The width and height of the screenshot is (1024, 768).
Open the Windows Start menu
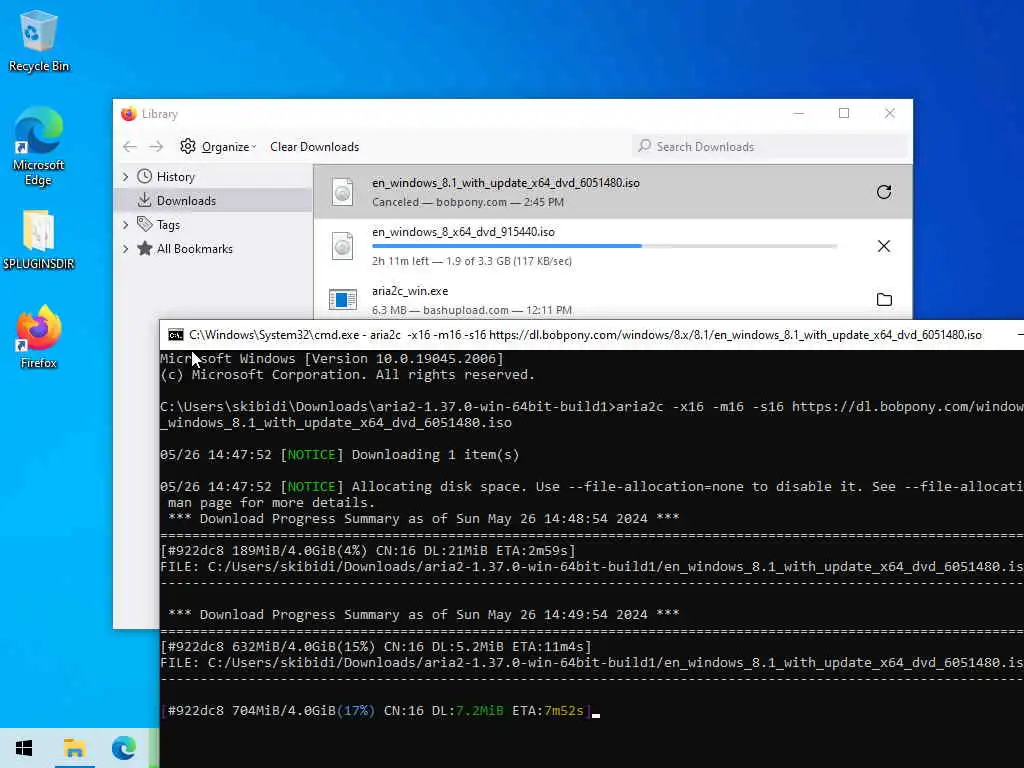click(24, 748)
